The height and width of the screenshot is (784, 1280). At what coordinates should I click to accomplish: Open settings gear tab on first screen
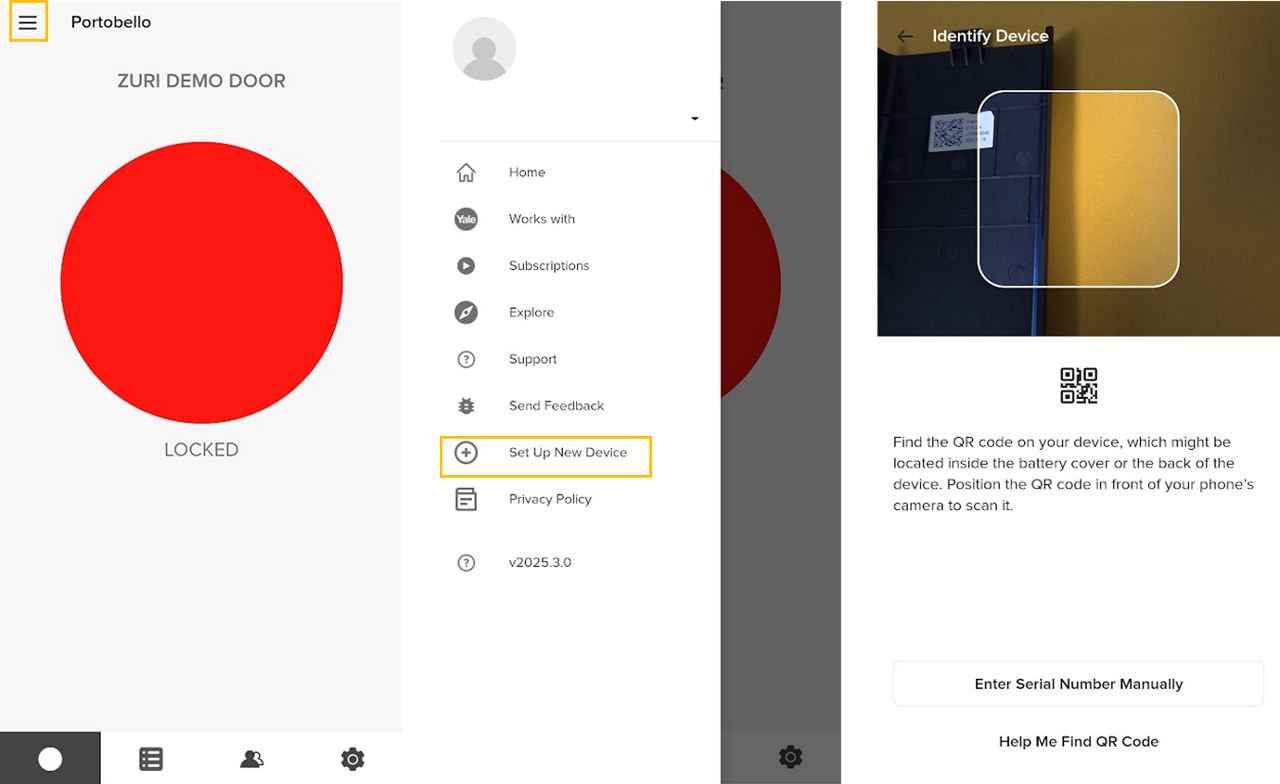[352, 759]
